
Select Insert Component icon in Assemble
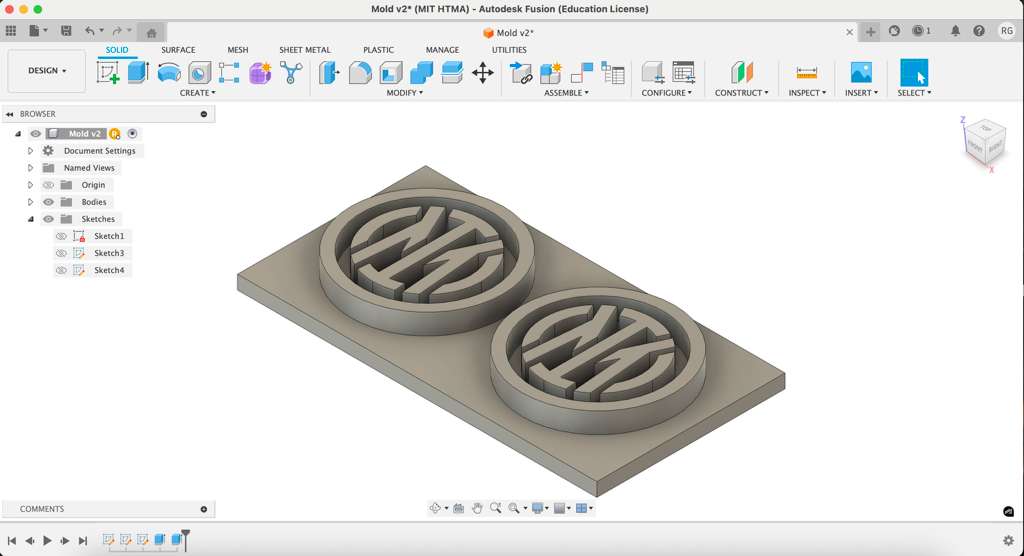coord(520,73)
